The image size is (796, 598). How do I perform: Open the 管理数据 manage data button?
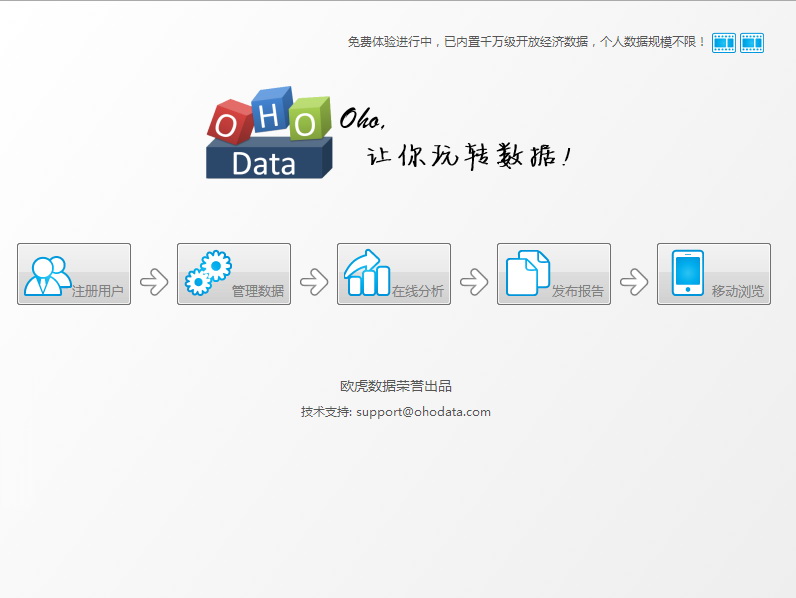click(x=234, y=274)
